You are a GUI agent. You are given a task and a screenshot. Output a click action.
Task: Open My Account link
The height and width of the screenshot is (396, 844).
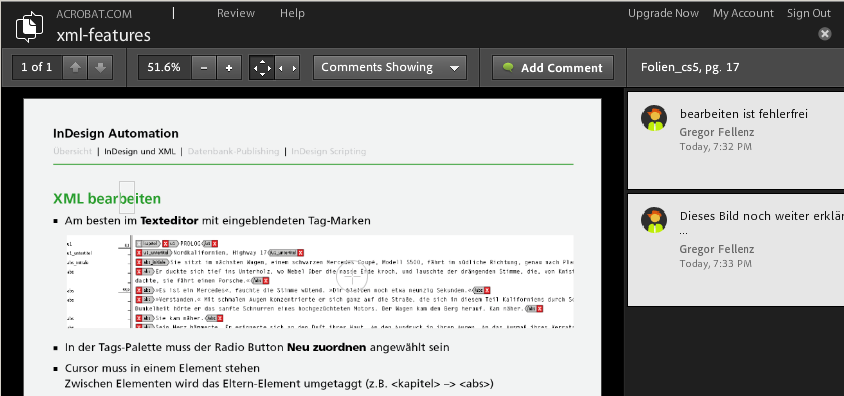(743, 13)
